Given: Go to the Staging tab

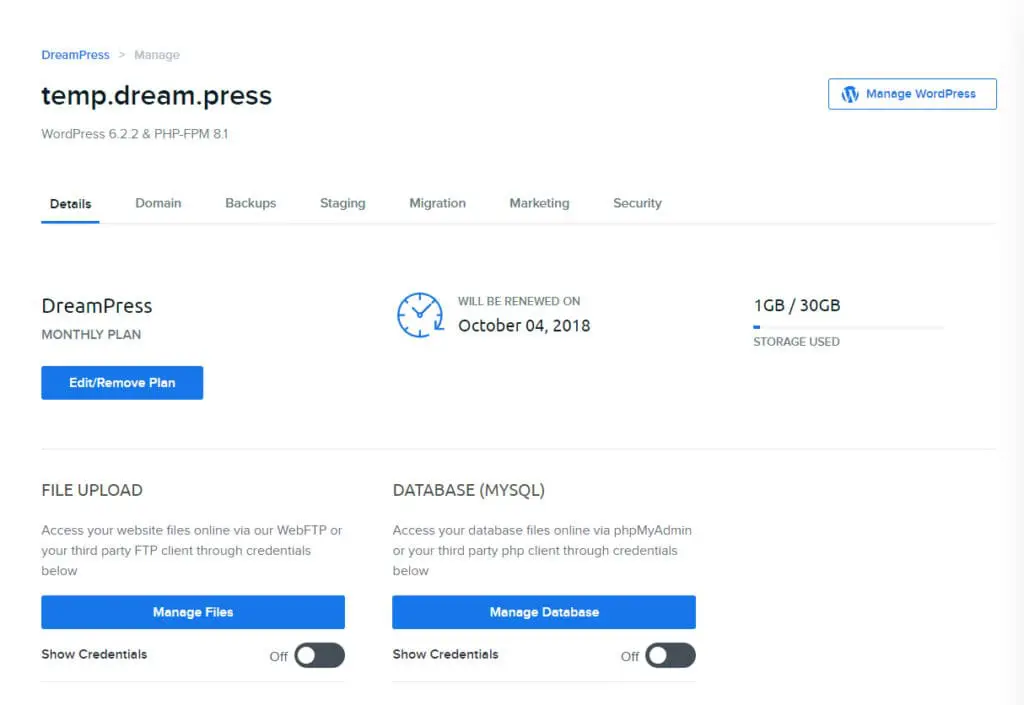Looking at the screenshot, I should [x=343, y=203].
